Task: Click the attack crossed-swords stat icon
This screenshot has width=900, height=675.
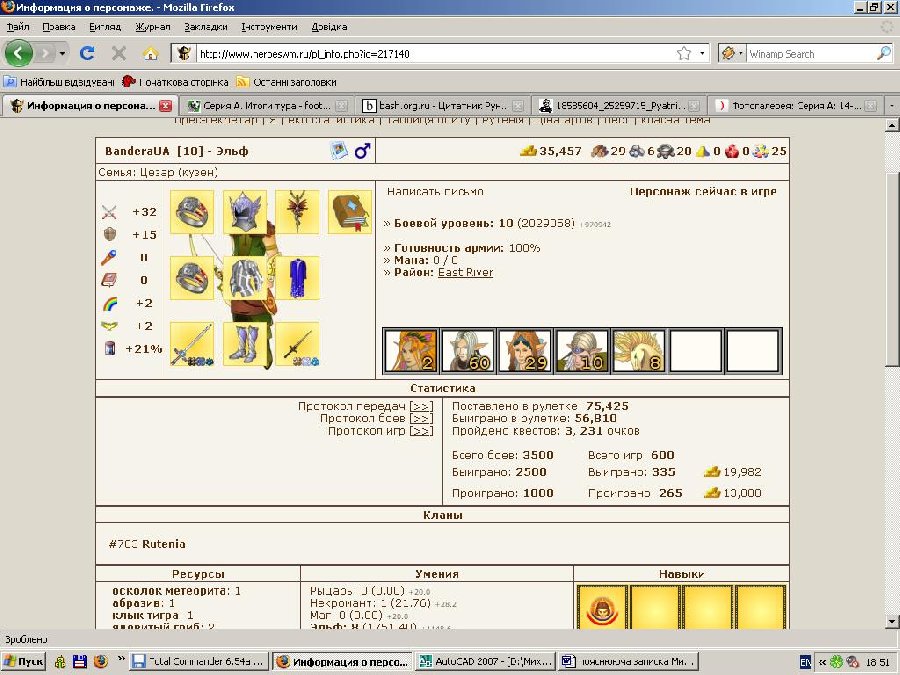Action: click(x=109, y=212)
